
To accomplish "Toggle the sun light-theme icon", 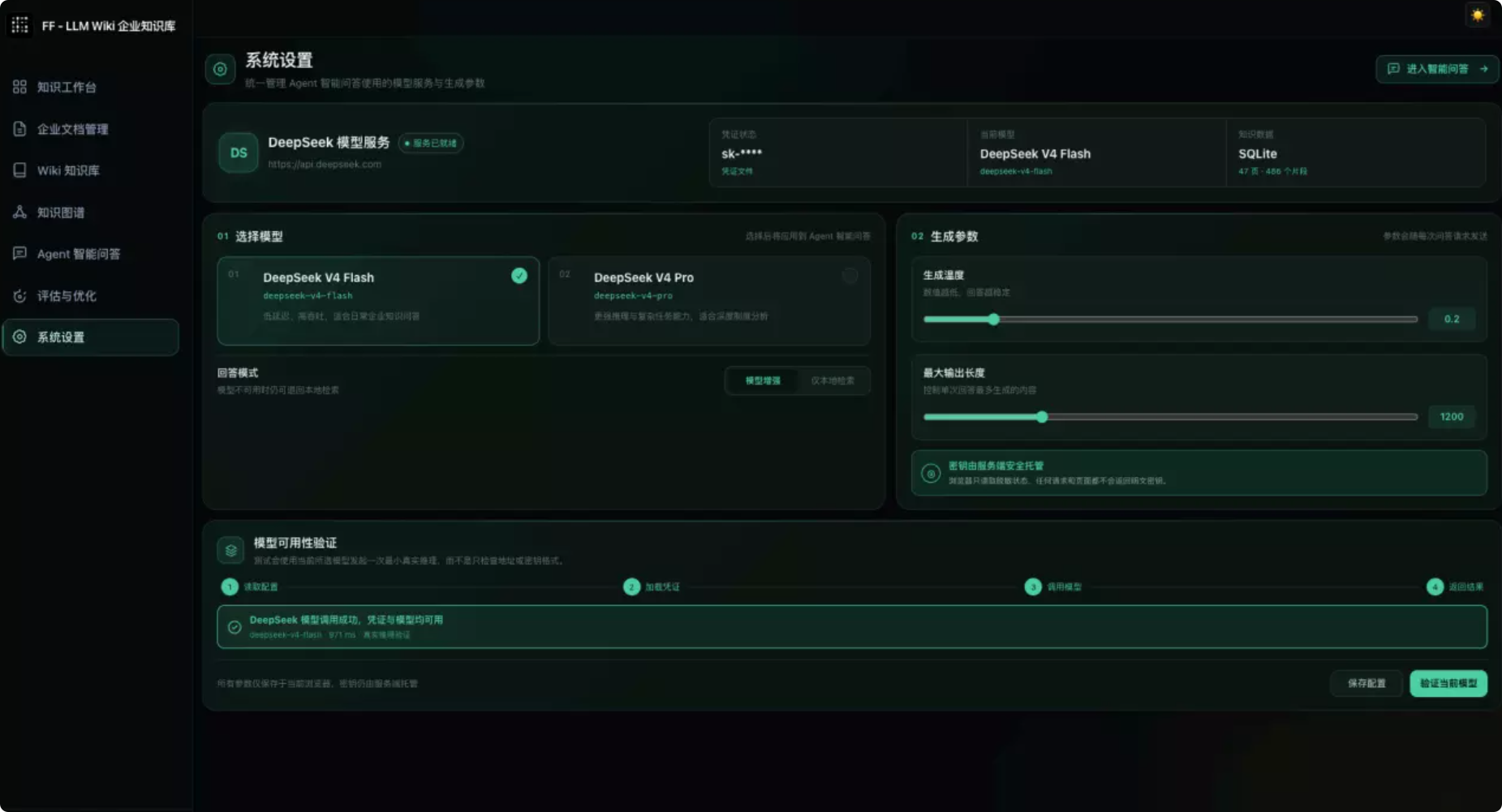I will [x=1477, y=15].
